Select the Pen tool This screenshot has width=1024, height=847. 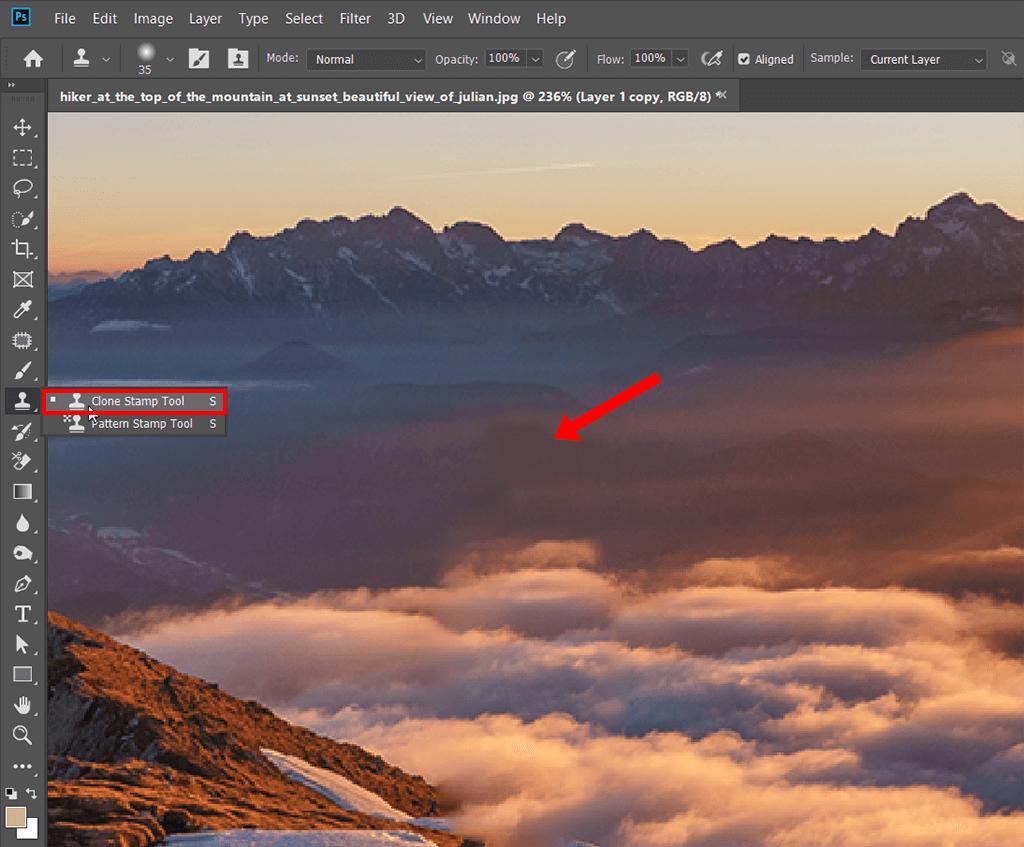[22, 583]
